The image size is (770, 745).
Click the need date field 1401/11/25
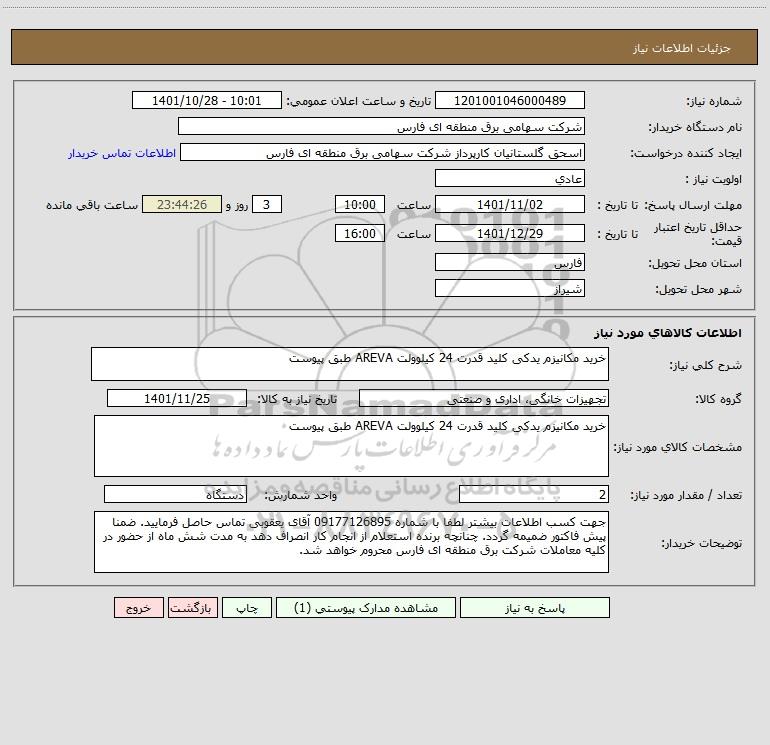pos(177,398)
